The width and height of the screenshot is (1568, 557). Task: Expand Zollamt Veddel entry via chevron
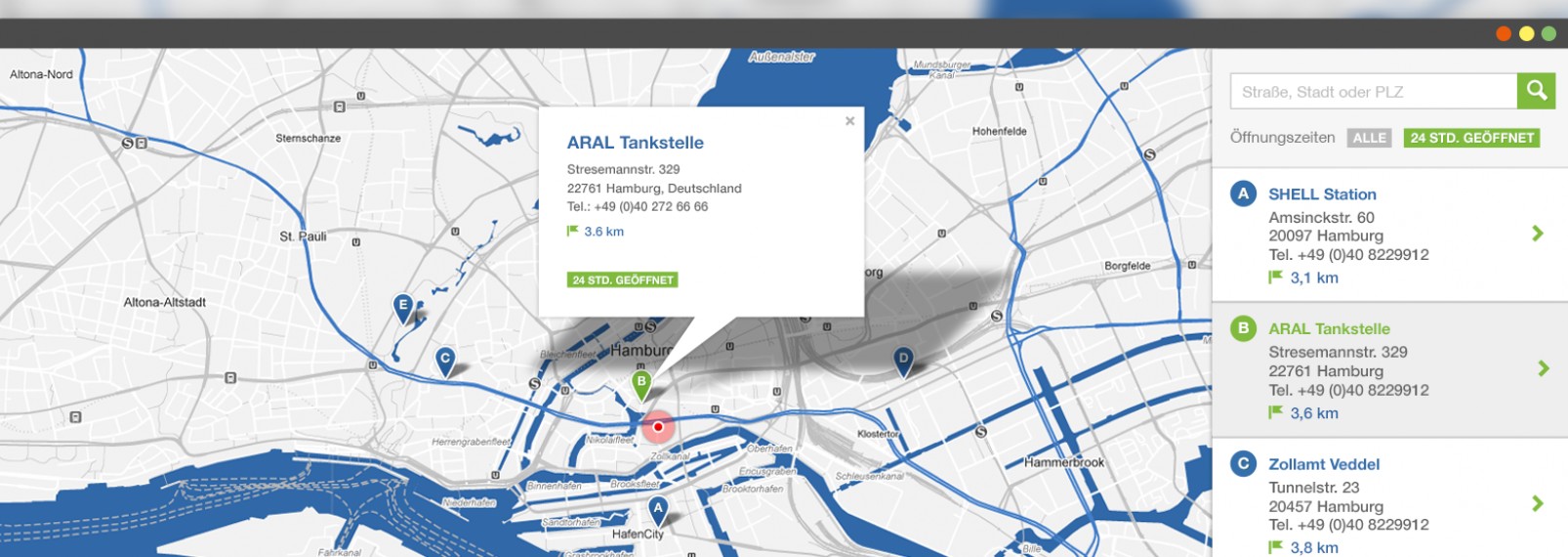point(1538,503)
